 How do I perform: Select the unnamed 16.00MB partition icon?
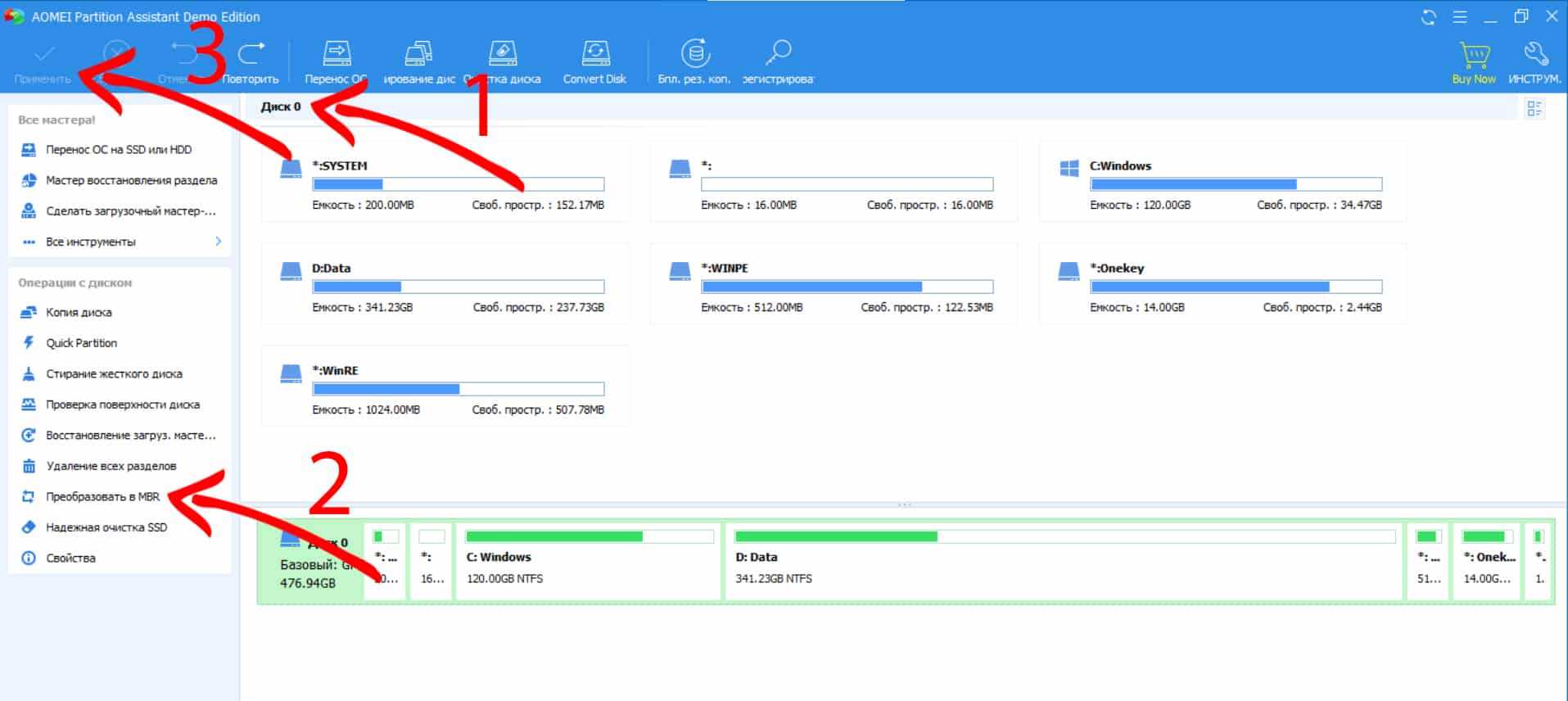pos(680,169)
